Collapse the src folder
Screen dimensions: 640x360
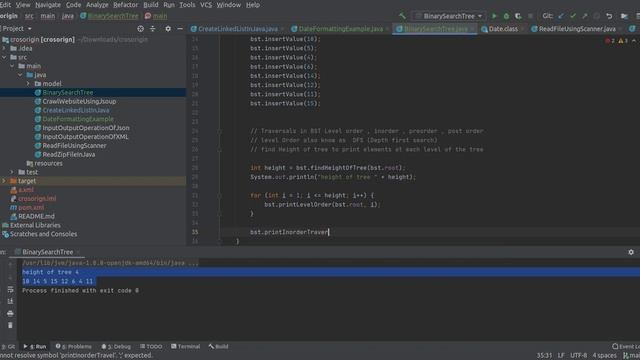tap(4, 57)
